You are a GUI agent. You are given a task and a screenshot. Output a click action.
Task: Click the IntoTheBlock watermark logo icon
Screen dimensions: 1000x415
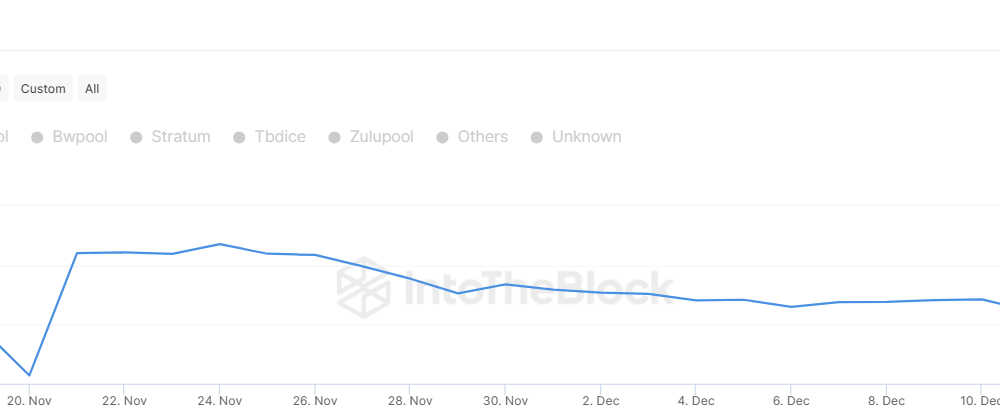tap(364, 288)
